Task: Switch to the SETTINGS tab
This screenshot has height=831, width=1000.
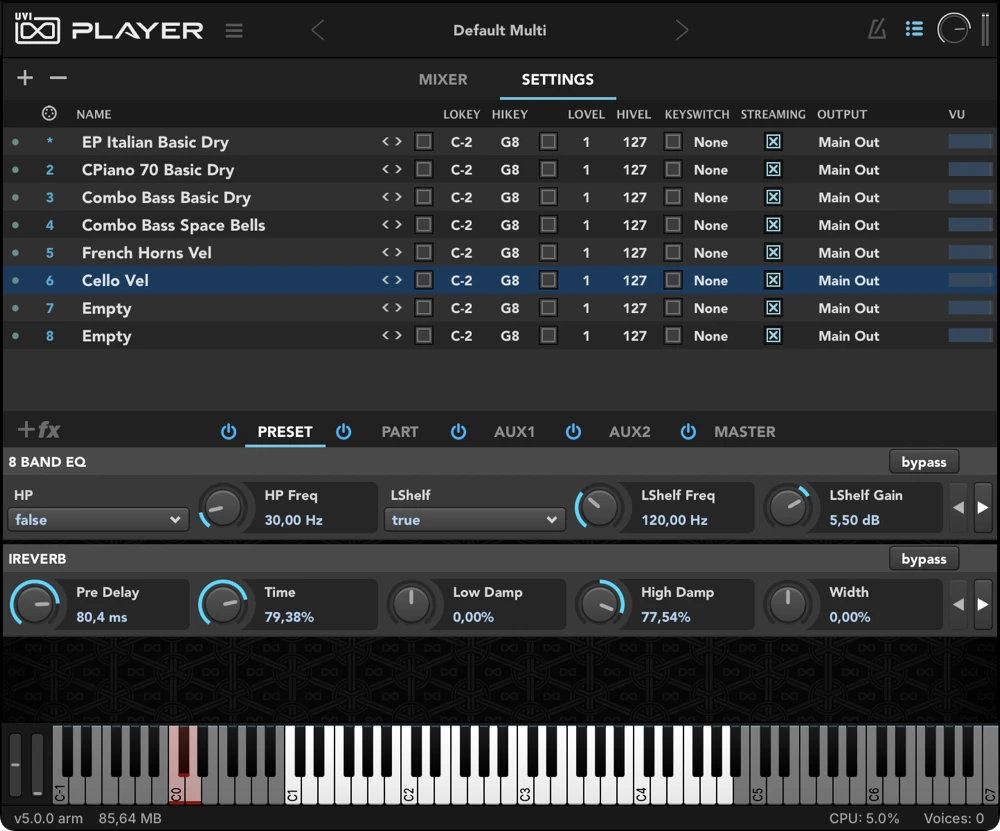Action: click(x=557, y=79)
